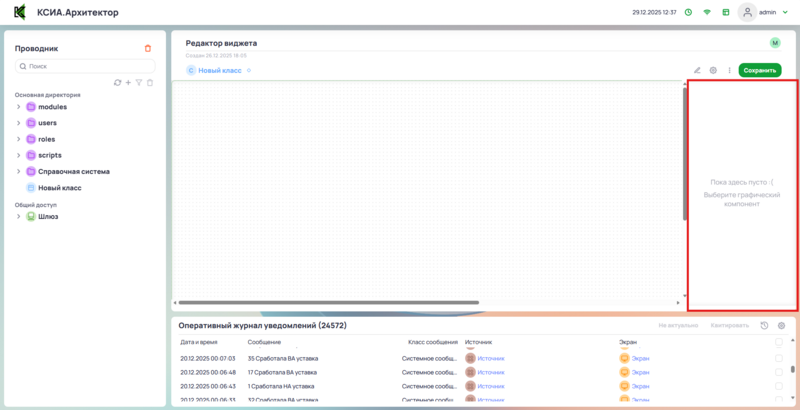The image size is (800, 410).
Task: Select all notifications using the header checkbox
Action: [779, 342]
